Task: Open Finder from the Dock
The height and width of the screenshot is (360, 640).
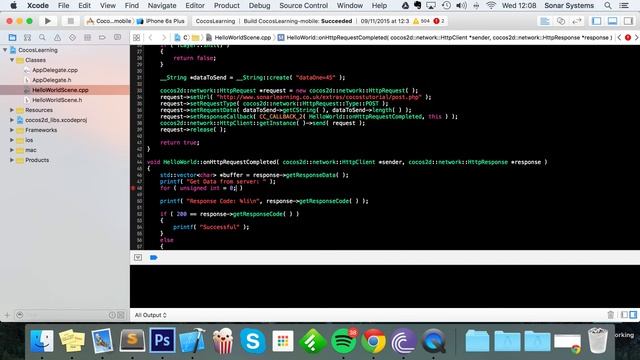Action: pos(42,341)
